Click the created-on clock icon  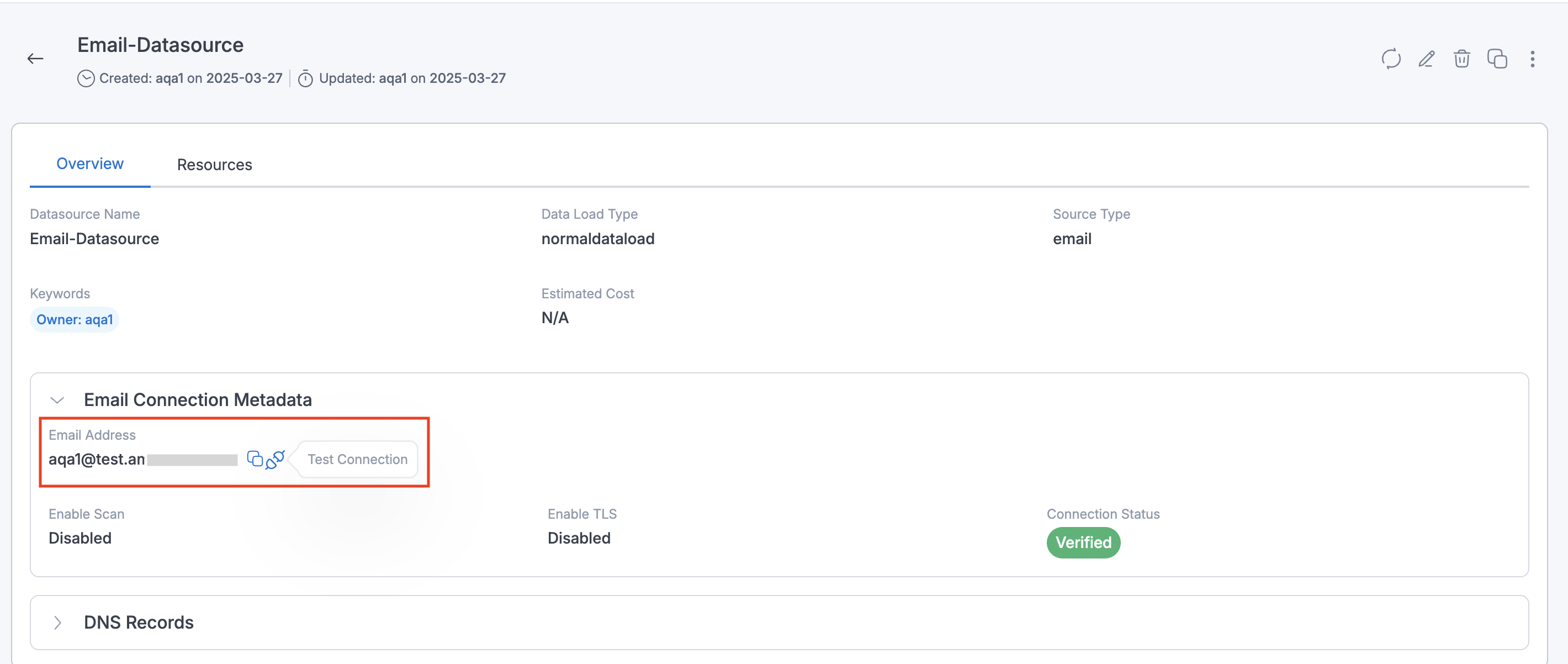click(86, 78)
